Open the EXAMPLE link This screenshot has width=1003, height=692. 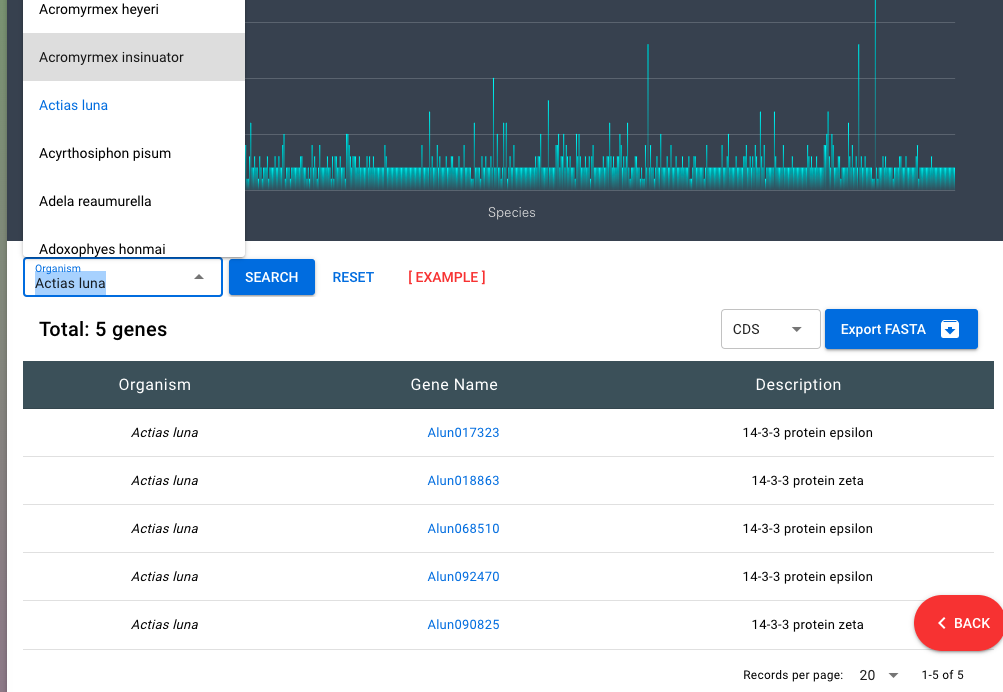point(446,278)
